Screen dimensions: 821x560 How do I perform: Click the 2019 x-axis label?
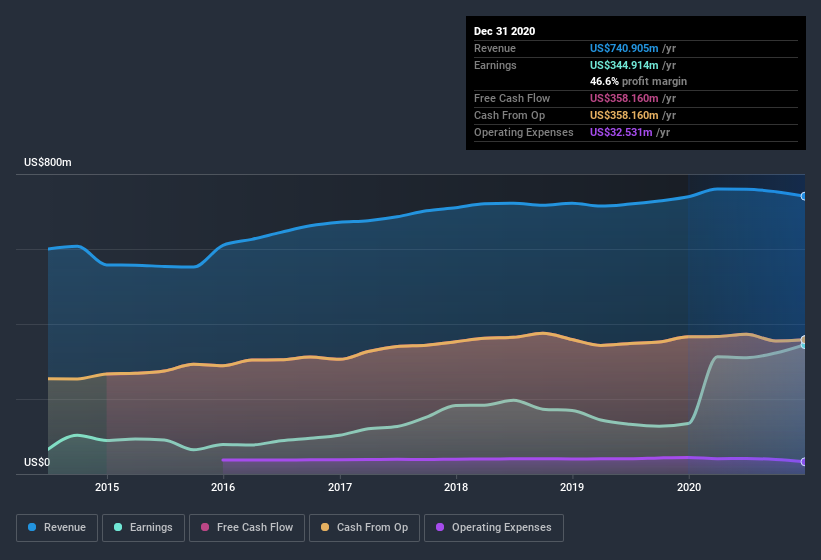coord(572,487)
